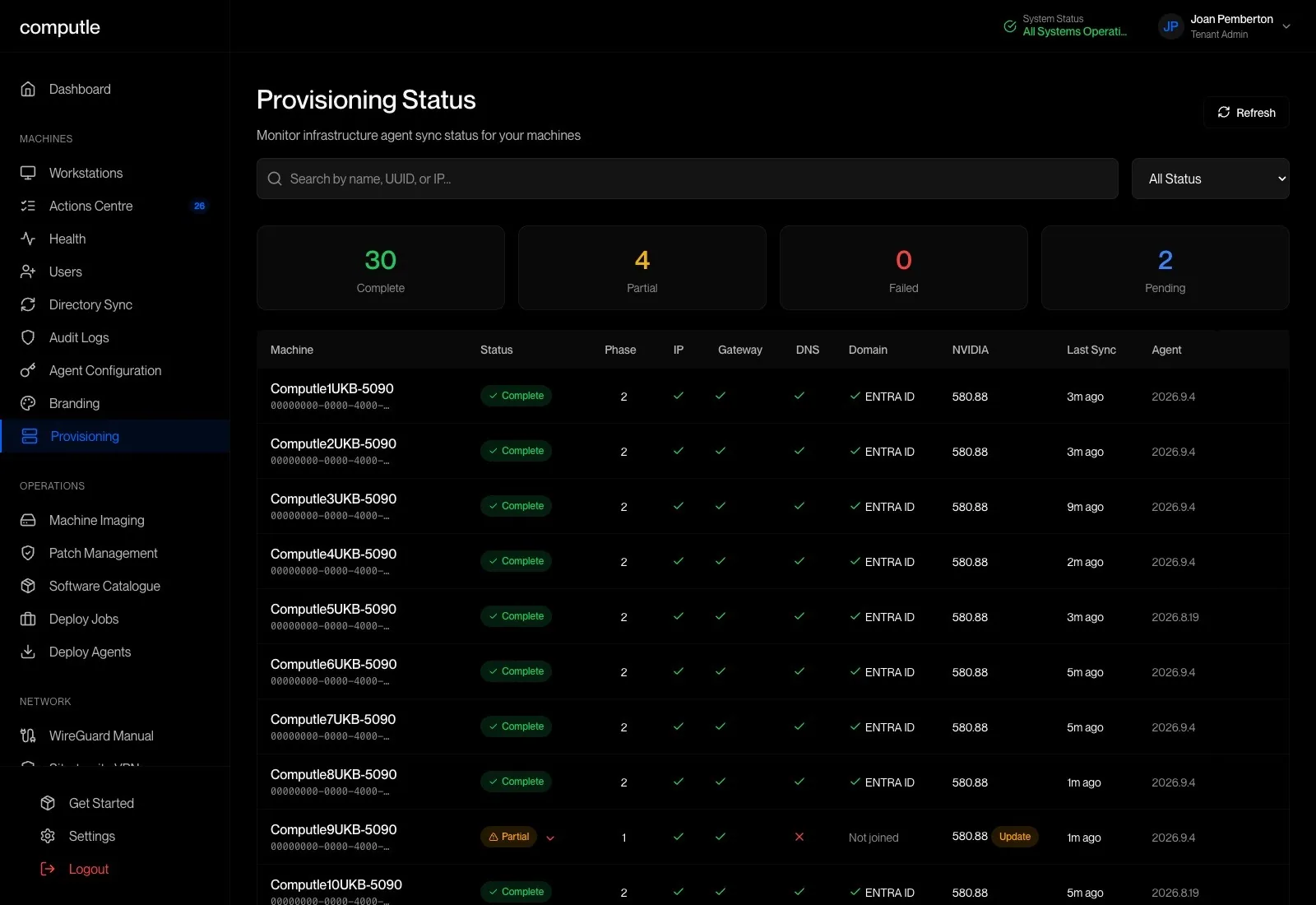Click the Actions Centre list icon
1316x905 pixels.
pos(28,206)
